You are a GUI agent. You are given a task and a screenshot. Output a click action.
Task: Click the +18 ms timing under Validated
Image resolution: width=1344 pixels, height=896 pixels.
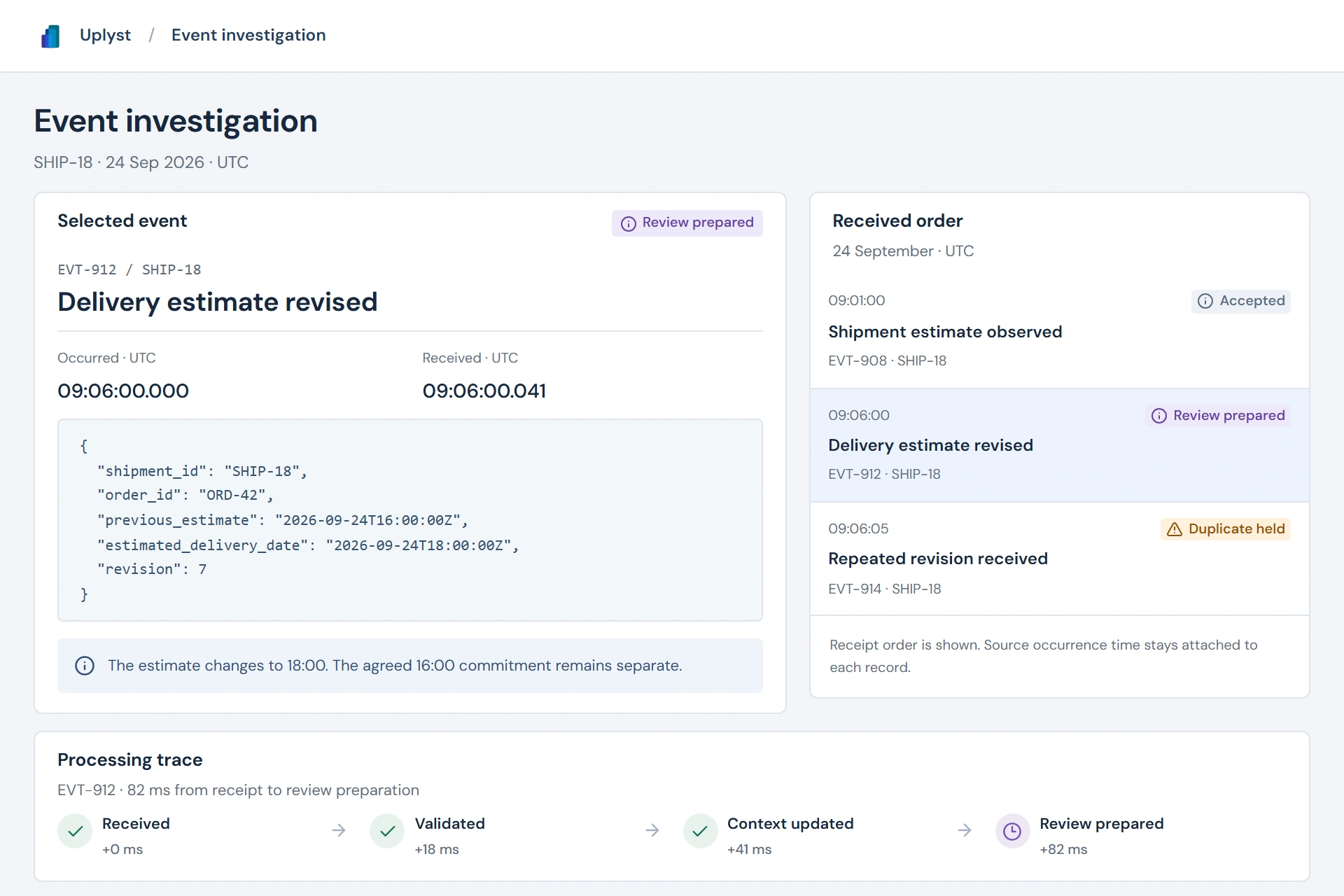[437, 849]
